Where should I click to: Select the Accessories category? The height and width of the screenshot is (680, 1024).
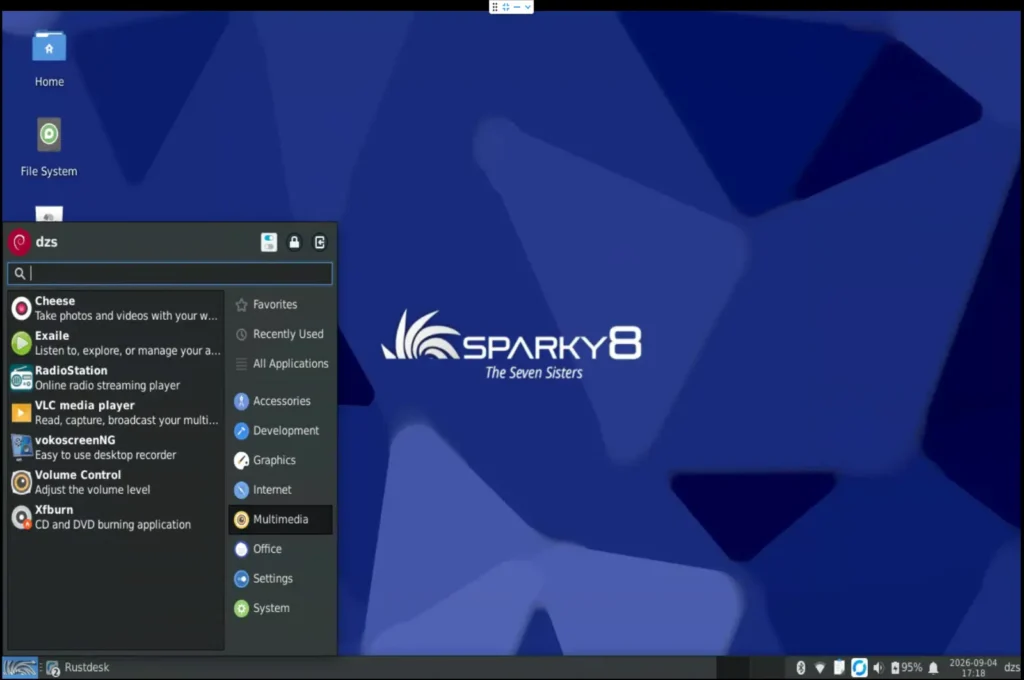point(280,401)
